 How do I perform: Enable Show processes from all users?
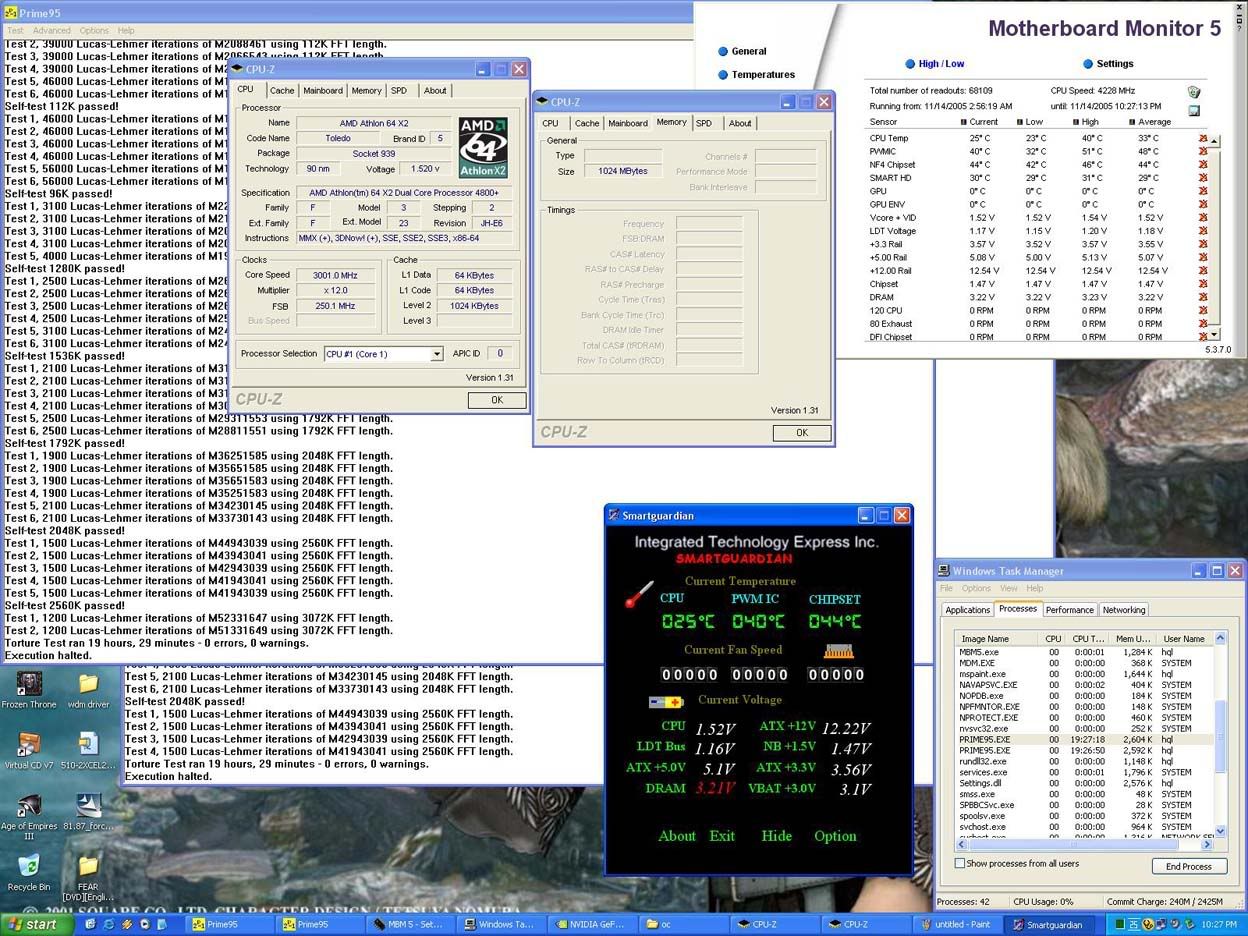coord(960,863)
